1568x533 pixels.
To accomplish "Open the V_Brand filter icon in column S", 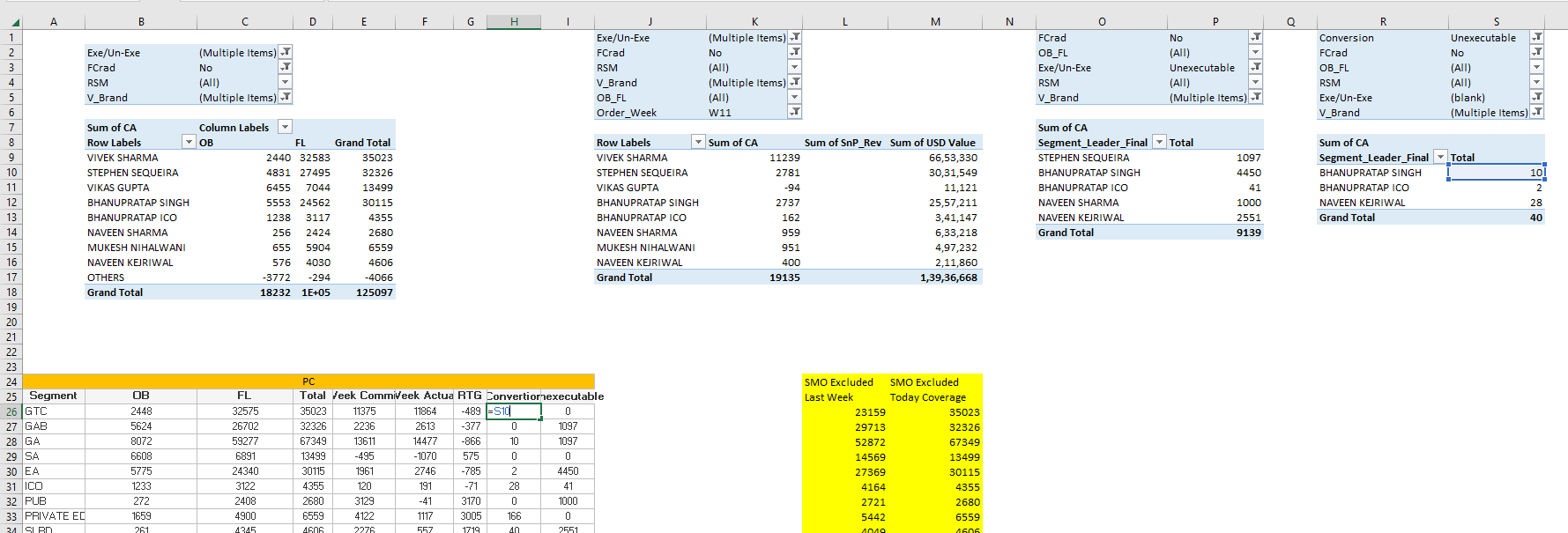I will [1536, 113].
